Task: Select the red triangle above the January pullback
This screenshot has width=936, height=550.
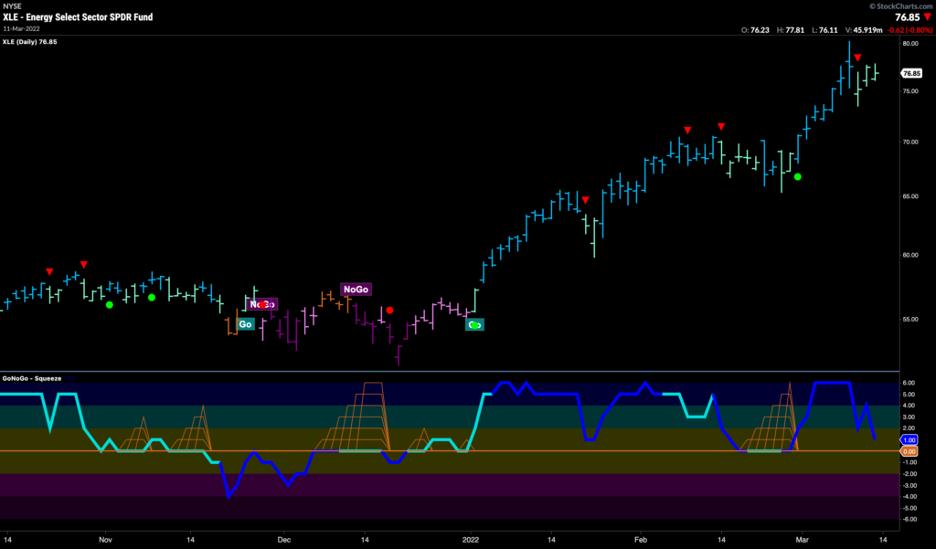Action: click(x=586, y=200)
